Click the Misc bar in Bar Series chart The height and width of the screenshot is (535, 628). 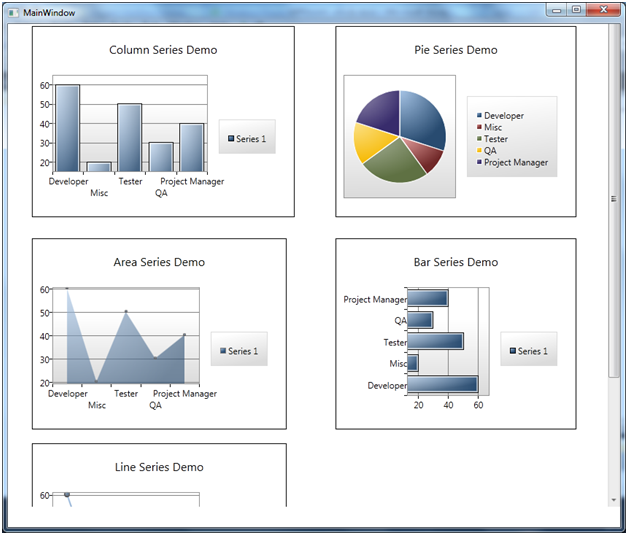click(x=413, y=363)
